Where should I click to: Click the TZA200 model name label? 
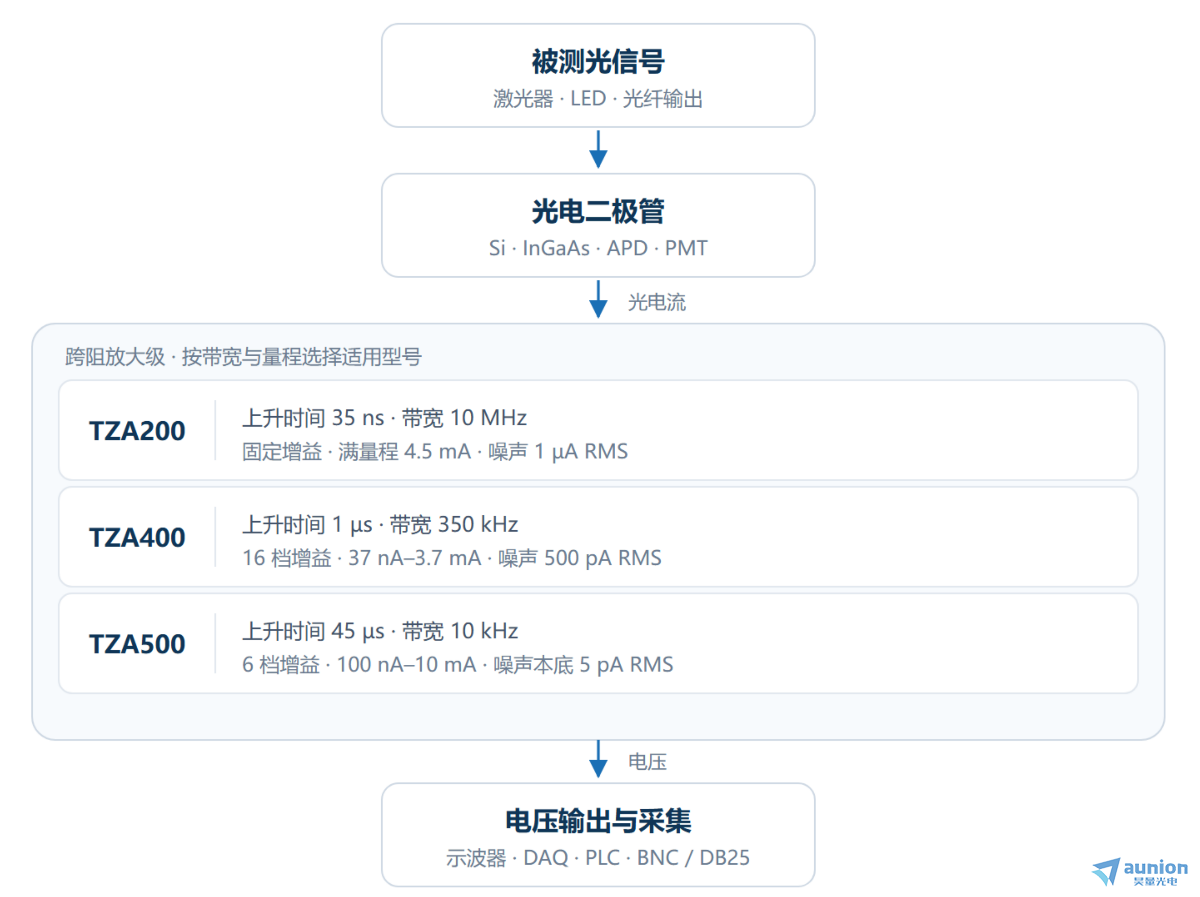[x=137, y=431]
